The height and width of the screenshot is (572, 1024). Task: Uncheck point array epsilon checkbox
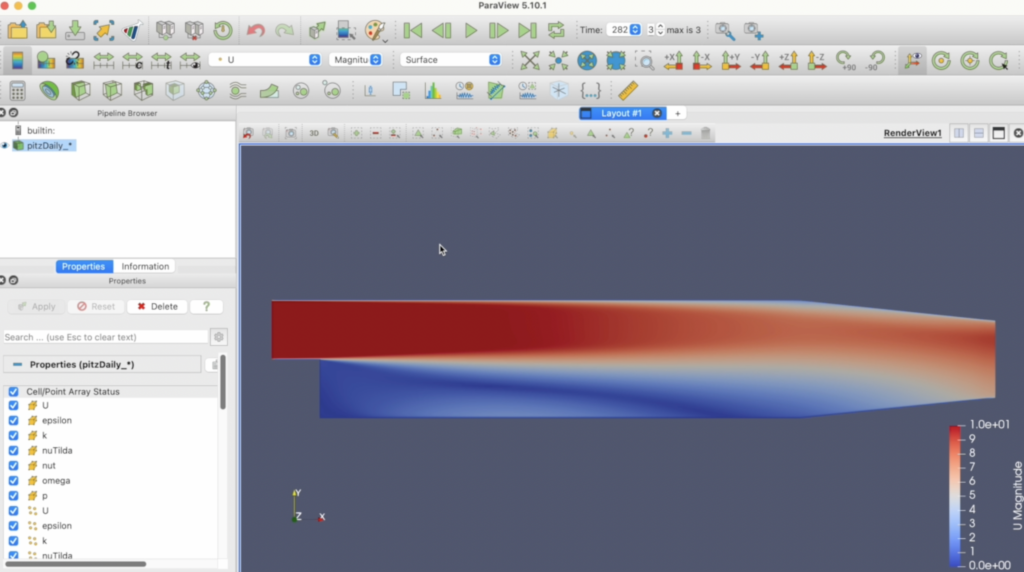point(13,526)
